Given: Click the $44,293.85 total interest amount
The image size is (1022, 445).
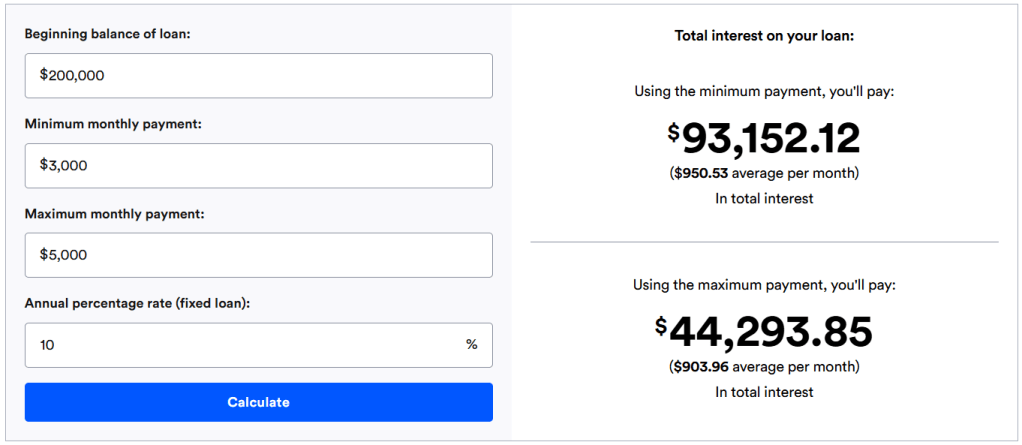Looking at the screenshot, I should pyautogui.click(x=764, y=332).
